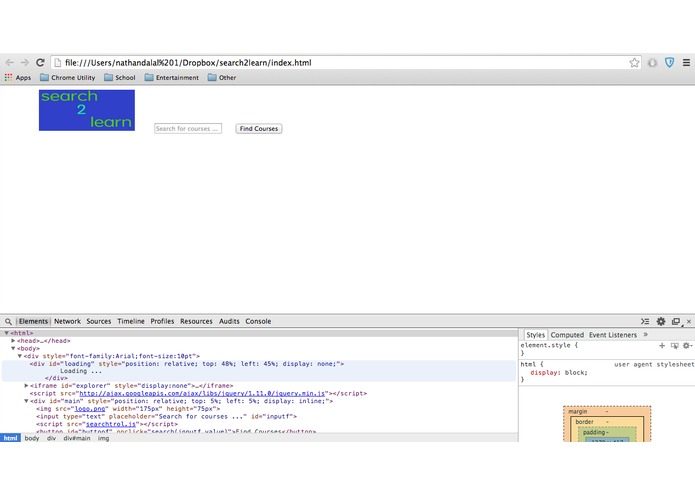695x494 pixels.
Task: Click the gray round extension icon
Action: [x=652, y=62]
